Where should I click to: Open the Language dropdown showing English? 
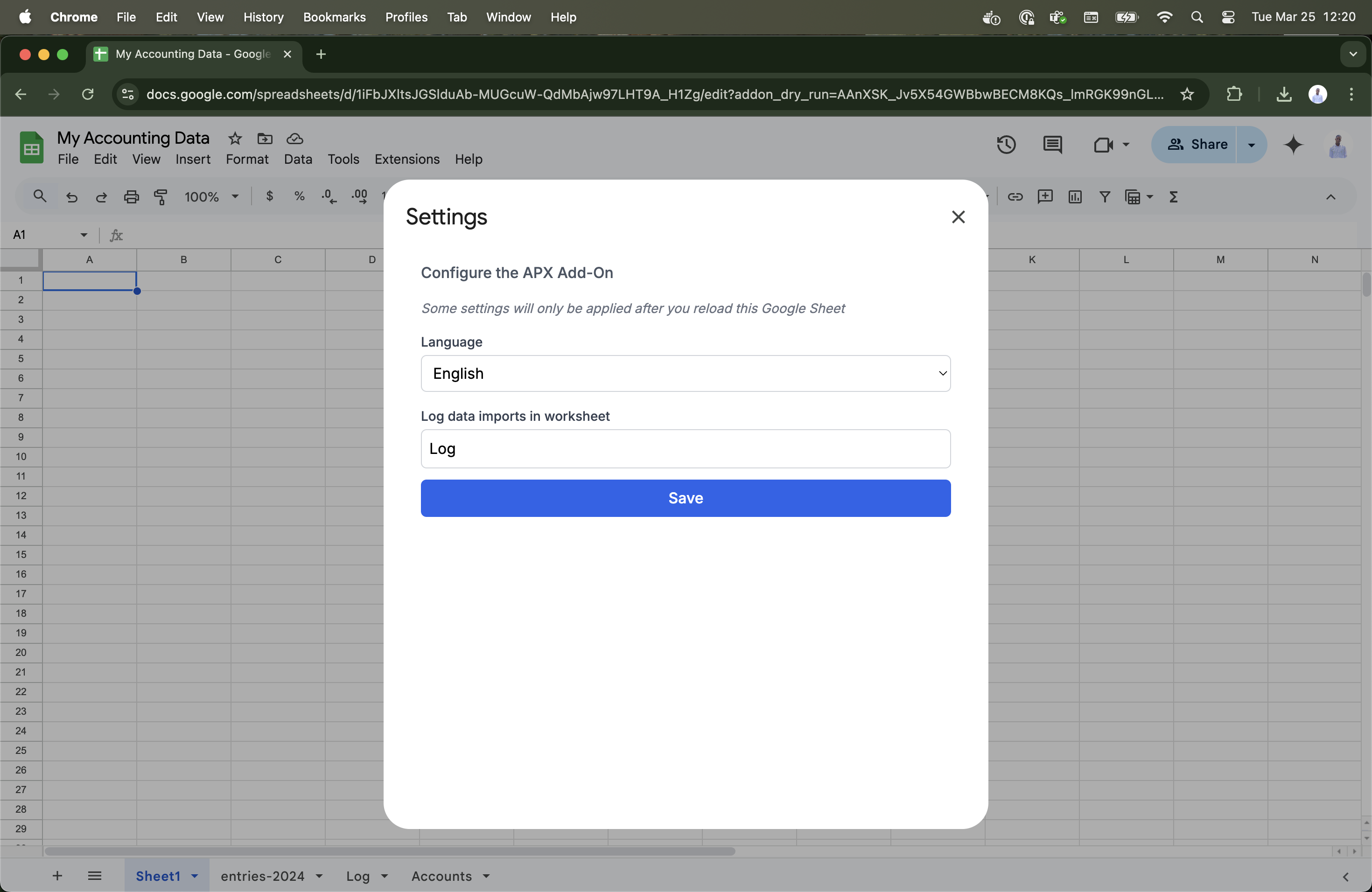click(686, 373)
